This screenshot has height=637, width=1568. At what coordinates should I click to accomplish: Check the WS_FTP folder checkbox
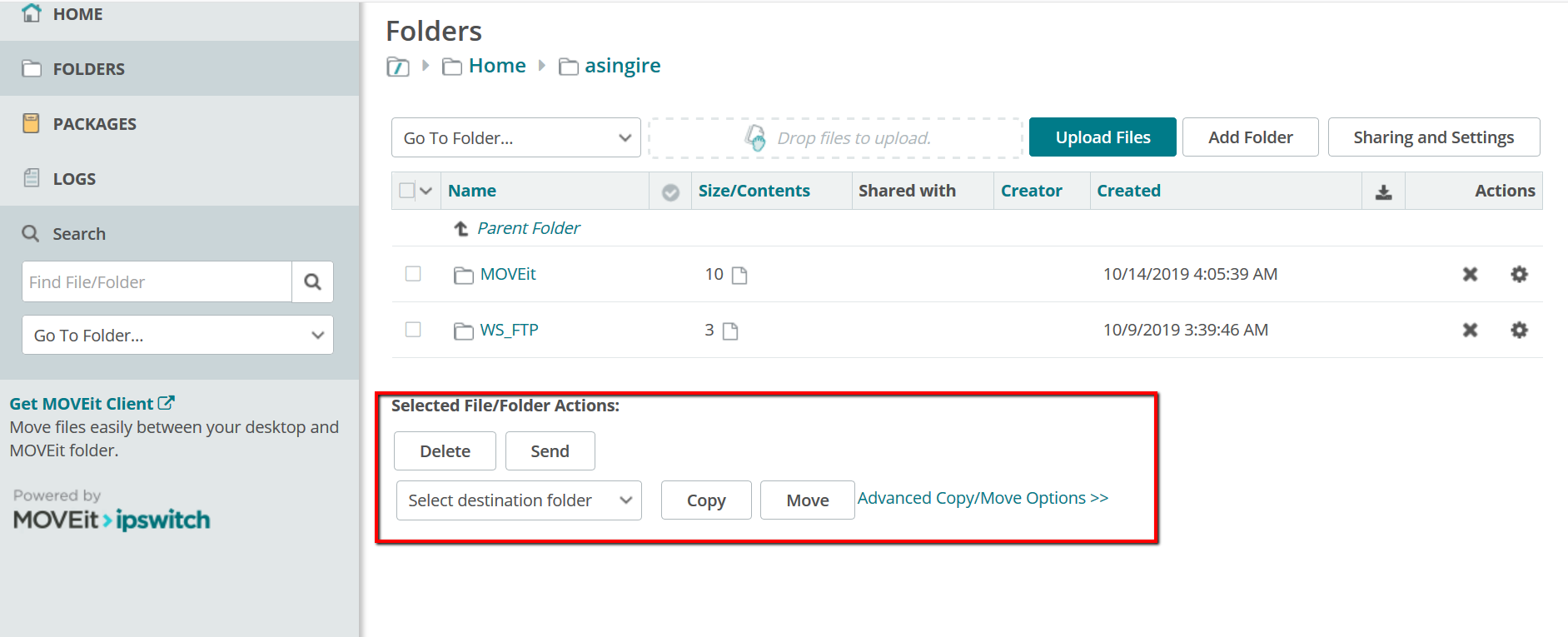pyautogui.click(x=413, y=329)
